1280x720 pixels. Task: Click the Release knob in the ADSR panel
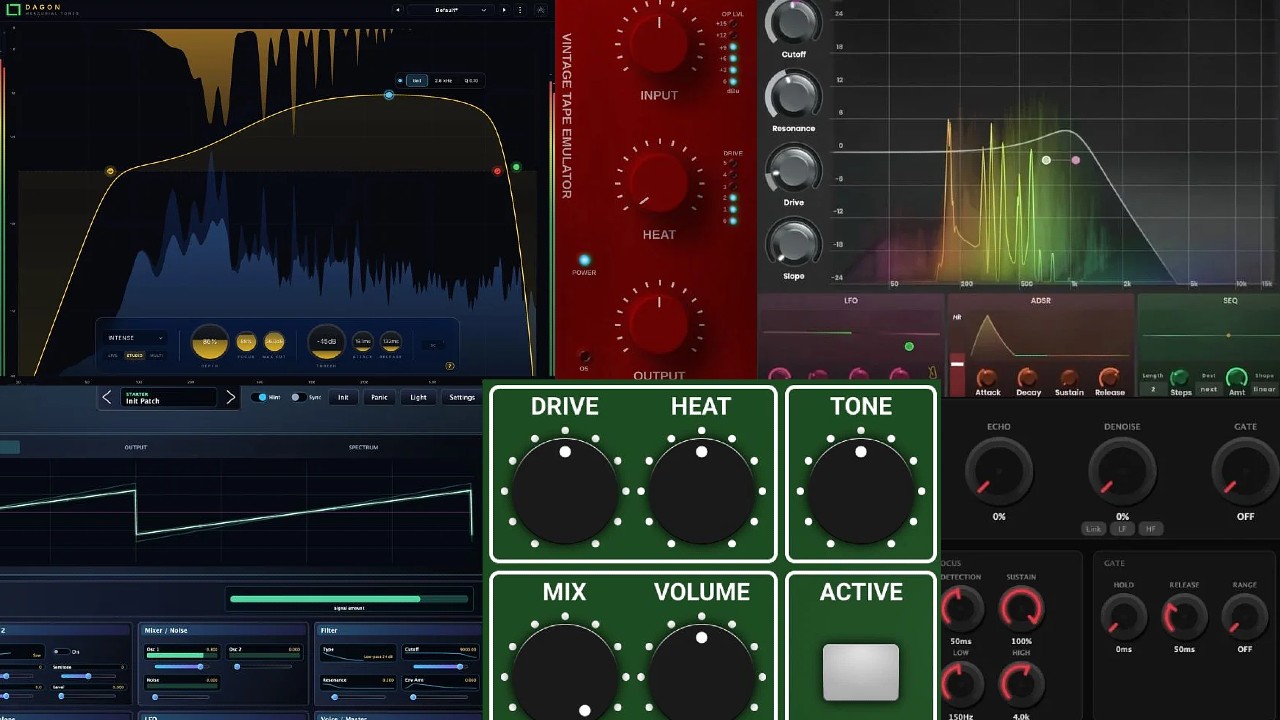click(x=1109, y=377)
